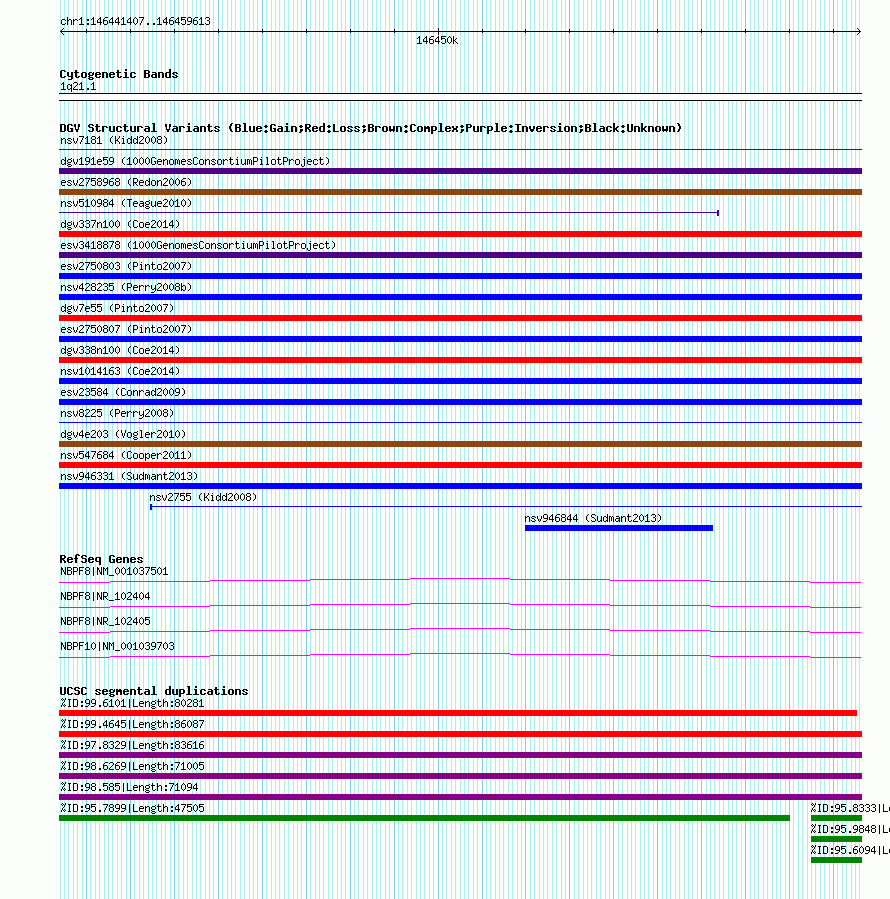This screenshot has width=890, height=899.
Task: Click the nsv428235 (Perry2008b) label
Action: tap(126, 287)
